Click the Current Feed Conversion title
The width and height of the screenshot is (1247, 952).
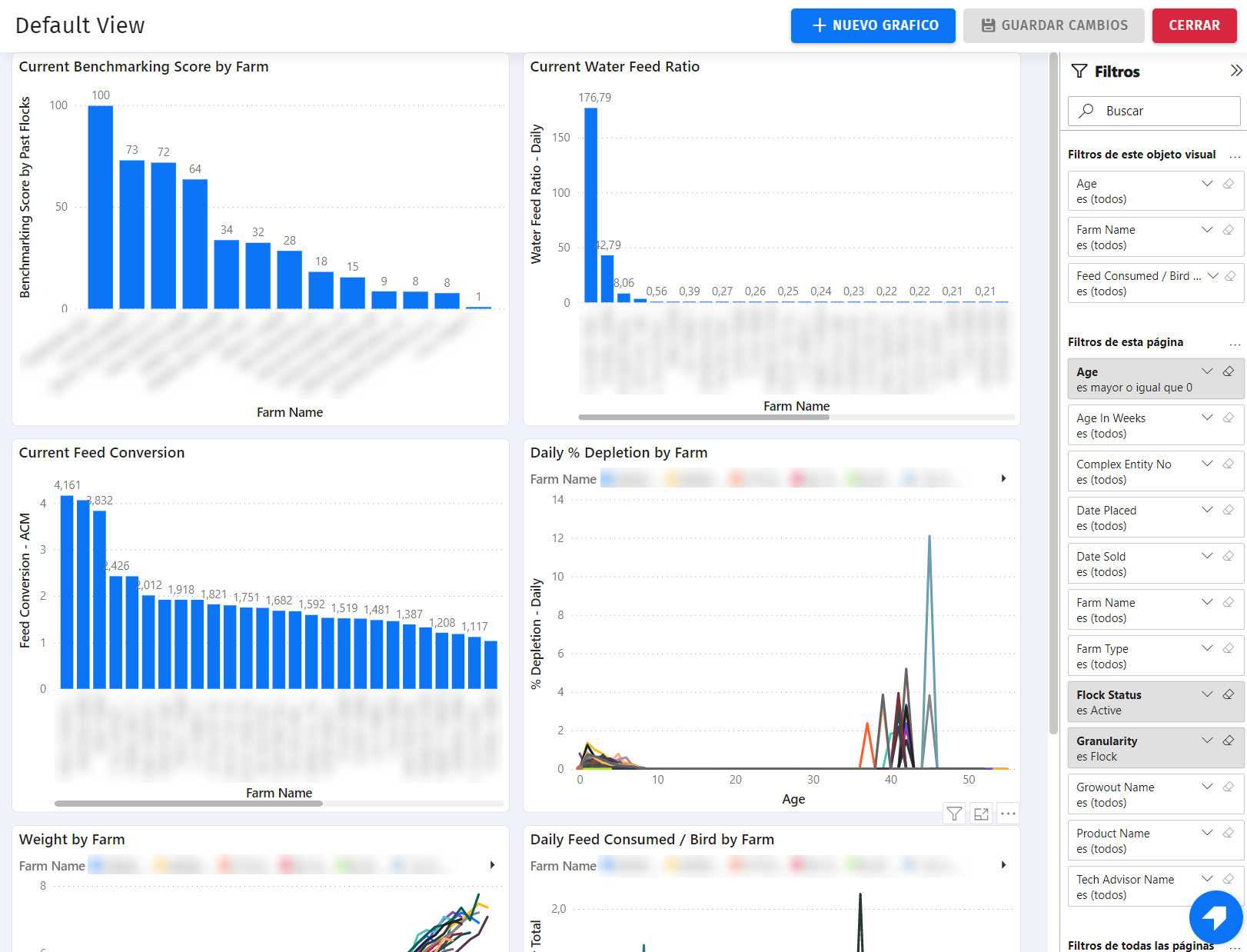click(x=102, y=453)
